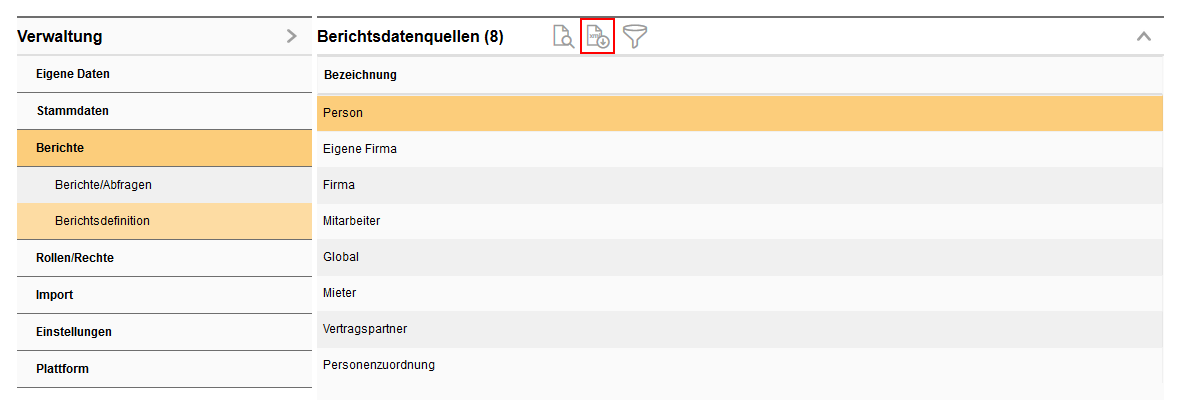Image resolution: width=1182 pixels, height=407 pixels.
Task: Choose the Mitarbeiter data source row
Action: click(351, 221)
